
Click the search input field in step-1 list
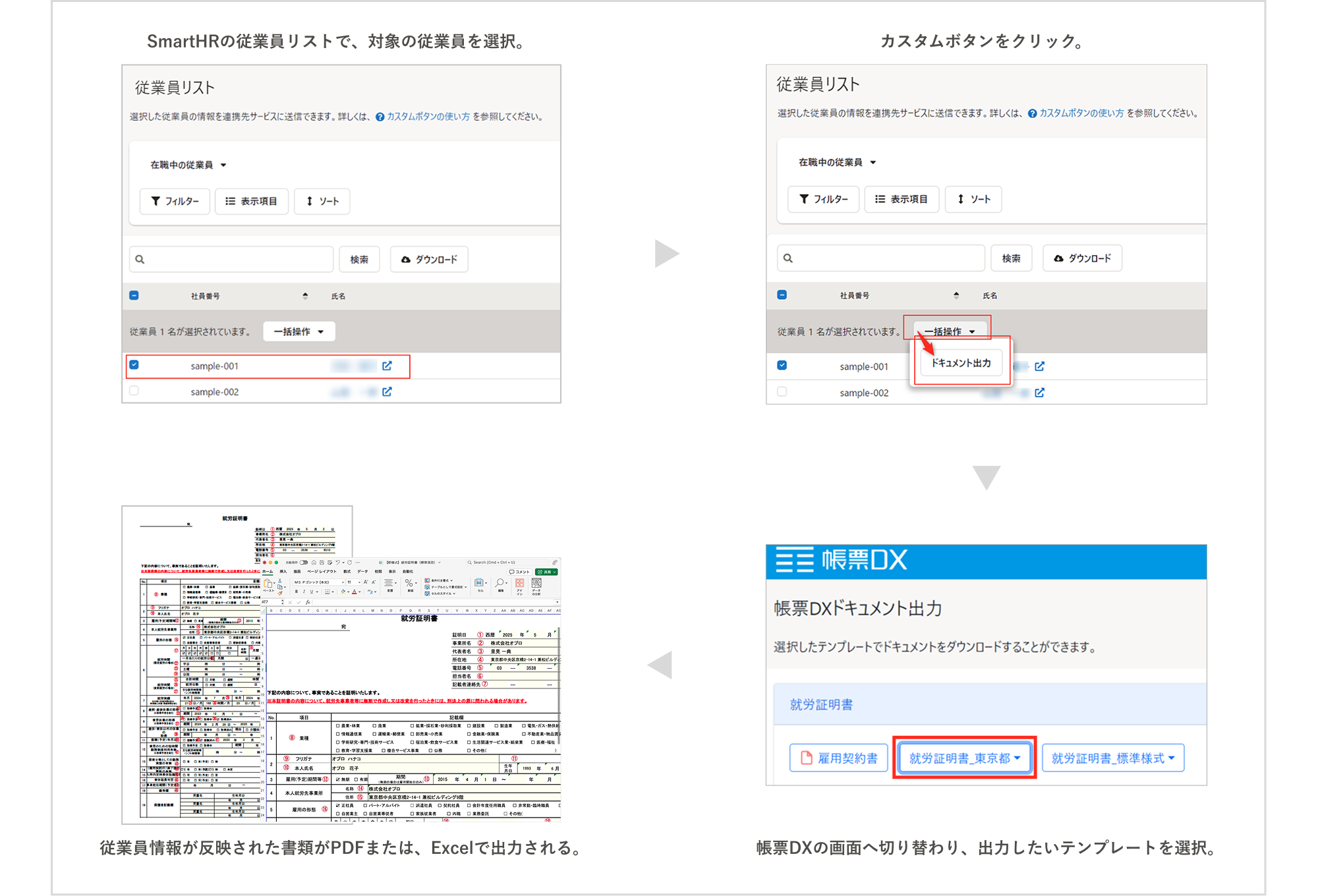point(231,260)
